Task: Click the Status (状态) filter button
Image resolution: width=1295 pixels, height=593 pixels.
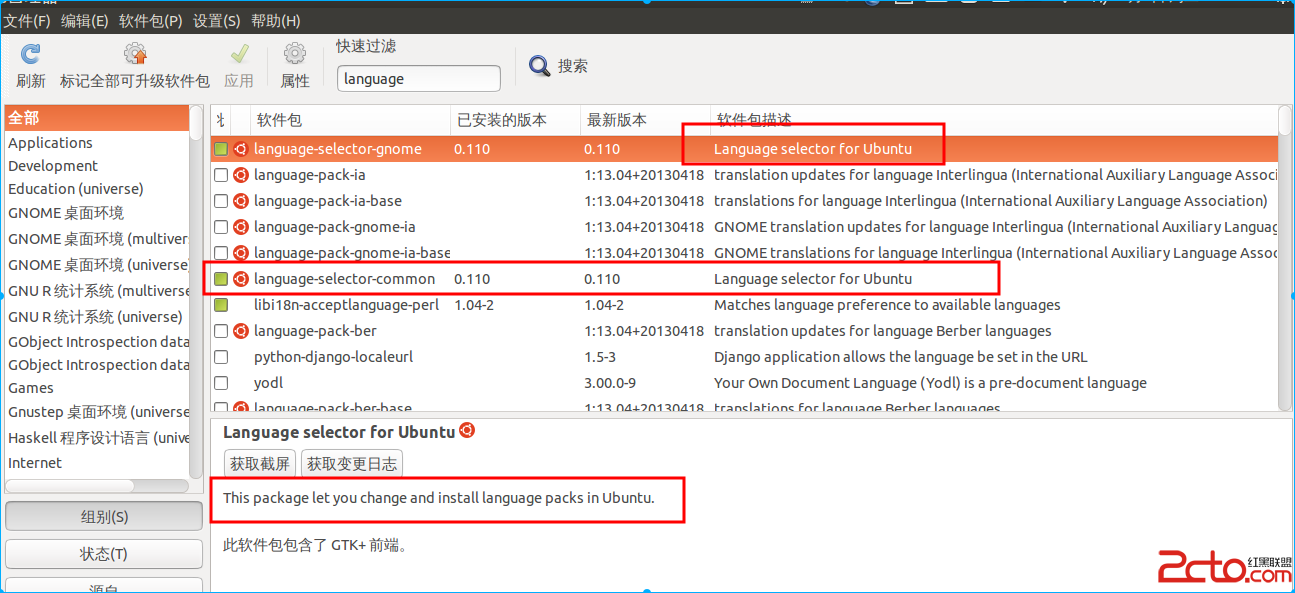Action: 104,554
